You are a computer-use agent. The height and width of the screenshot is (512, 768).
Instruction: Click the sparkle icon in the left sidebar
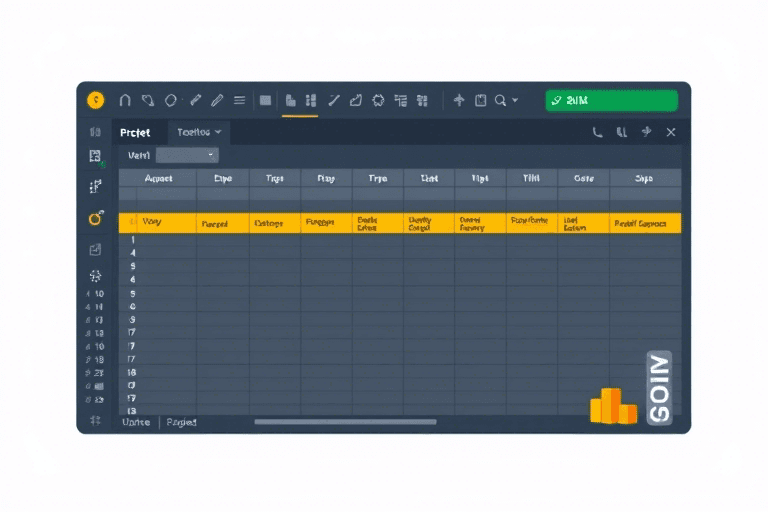tap(95, 275)
